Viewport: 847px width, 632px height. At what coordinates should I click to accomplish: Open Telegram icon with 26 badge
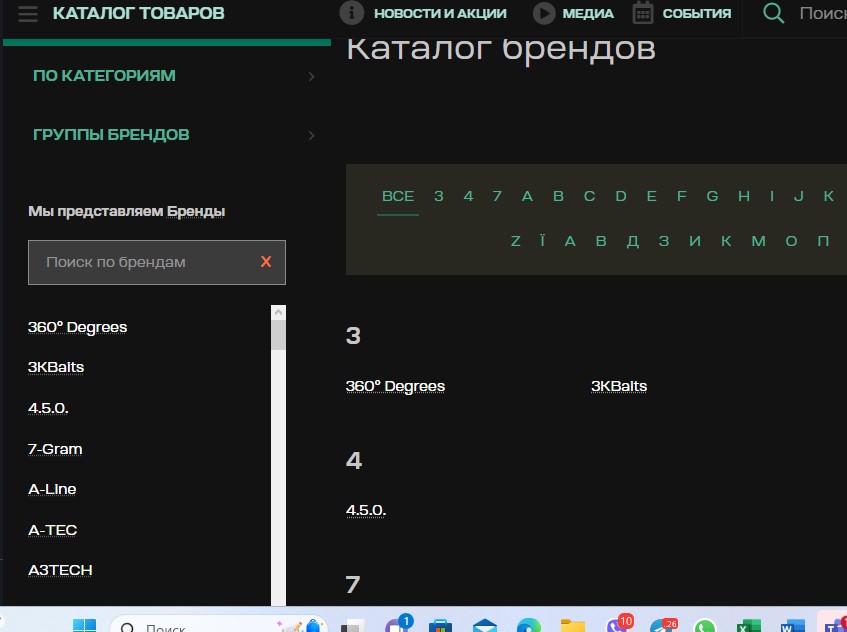tap(663, 625)
